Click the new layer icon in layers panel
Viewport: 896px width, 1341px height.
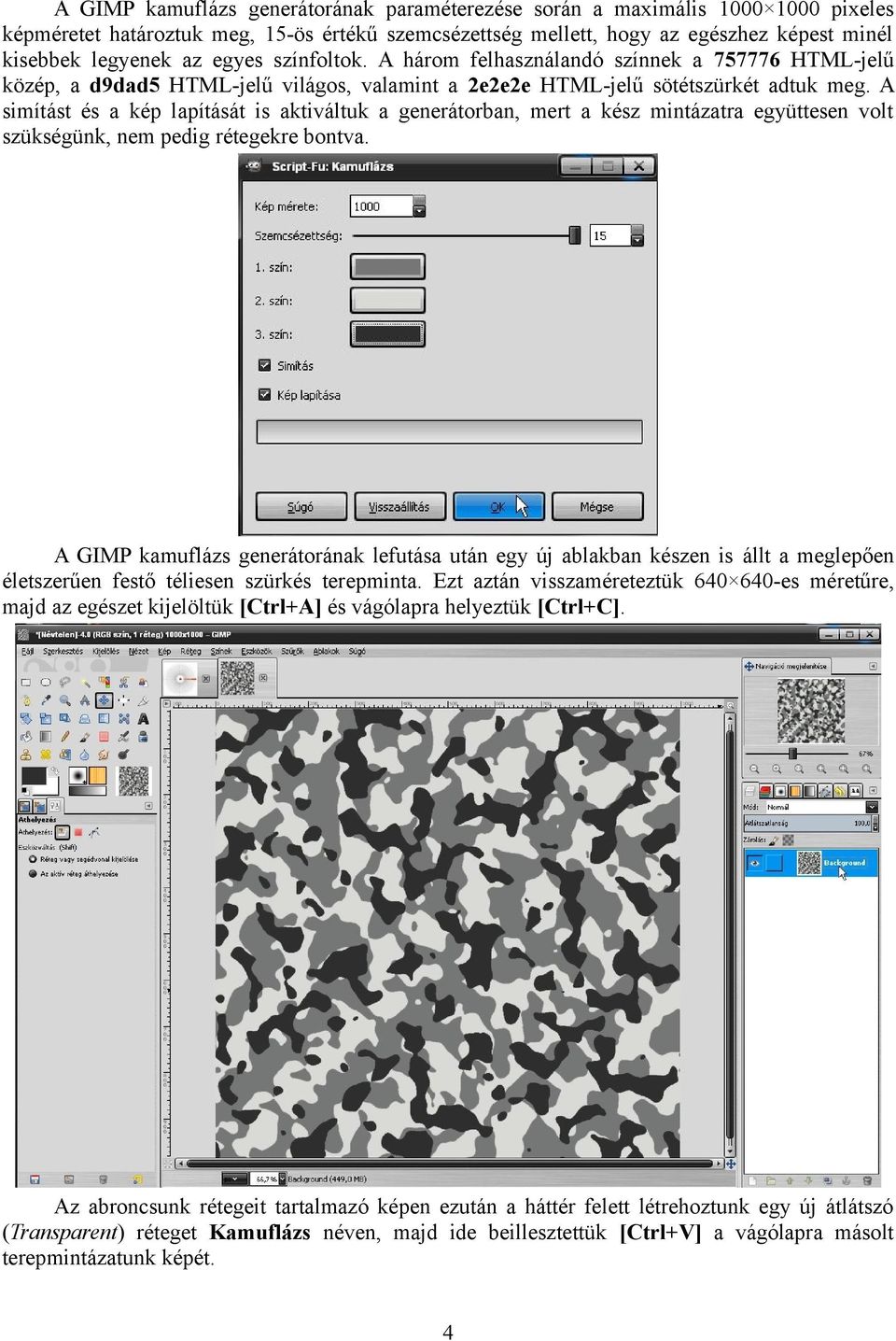click(752, 1181)
